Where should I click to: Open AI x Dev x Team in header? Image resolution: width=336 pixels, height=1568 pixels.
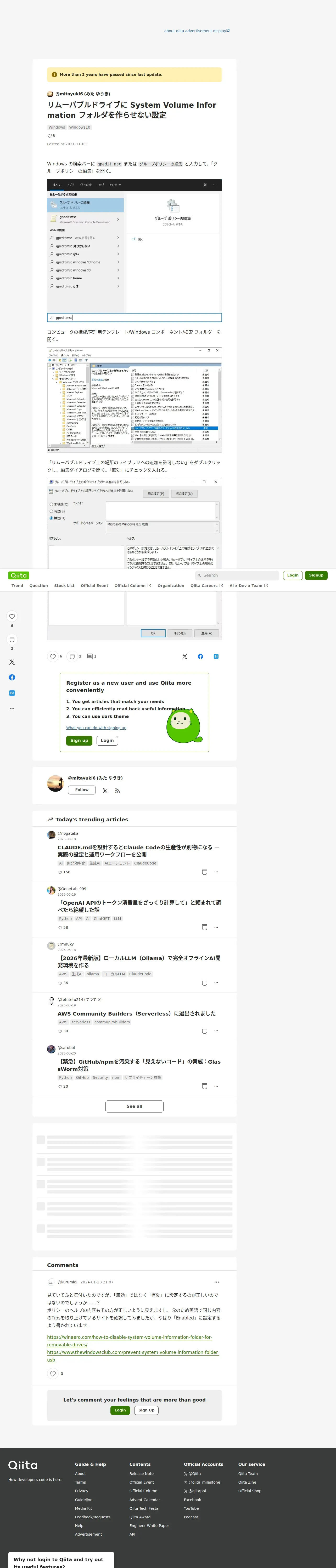[249, 586]
